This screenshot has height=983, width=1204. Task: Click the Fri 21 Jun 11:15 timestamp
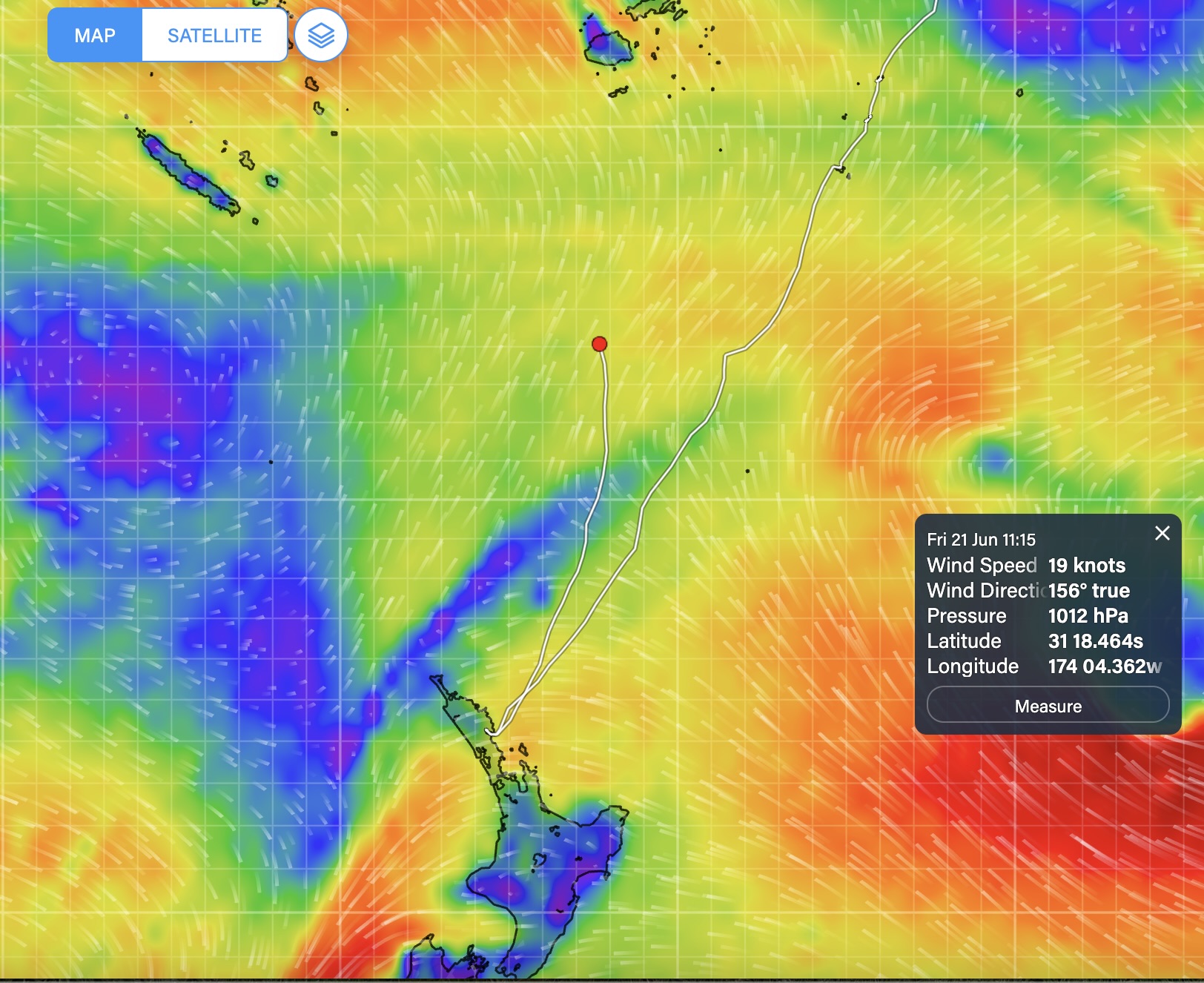[x=980, y=540]
